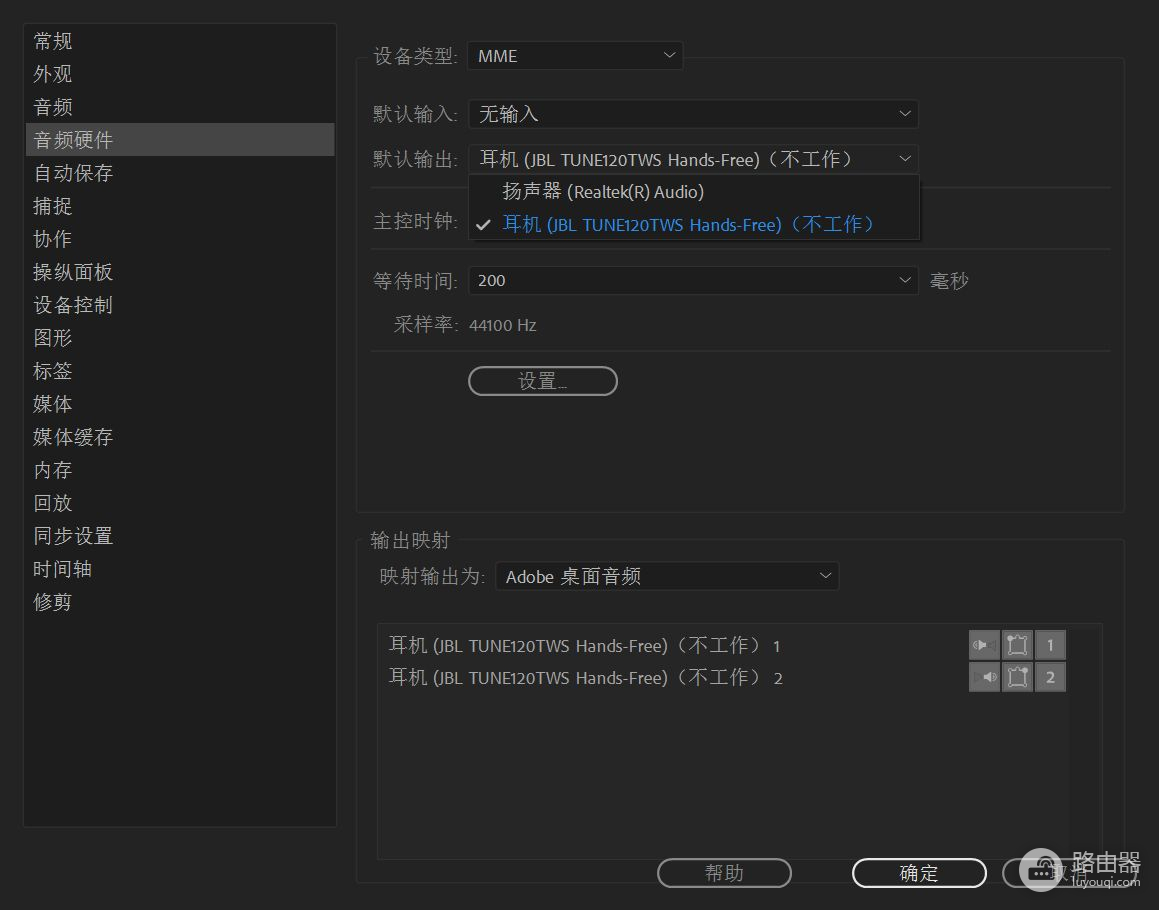Collapse the 默认输出 dropdown
The height and width of the screenshot is (910, 1159).
(693, 159)
